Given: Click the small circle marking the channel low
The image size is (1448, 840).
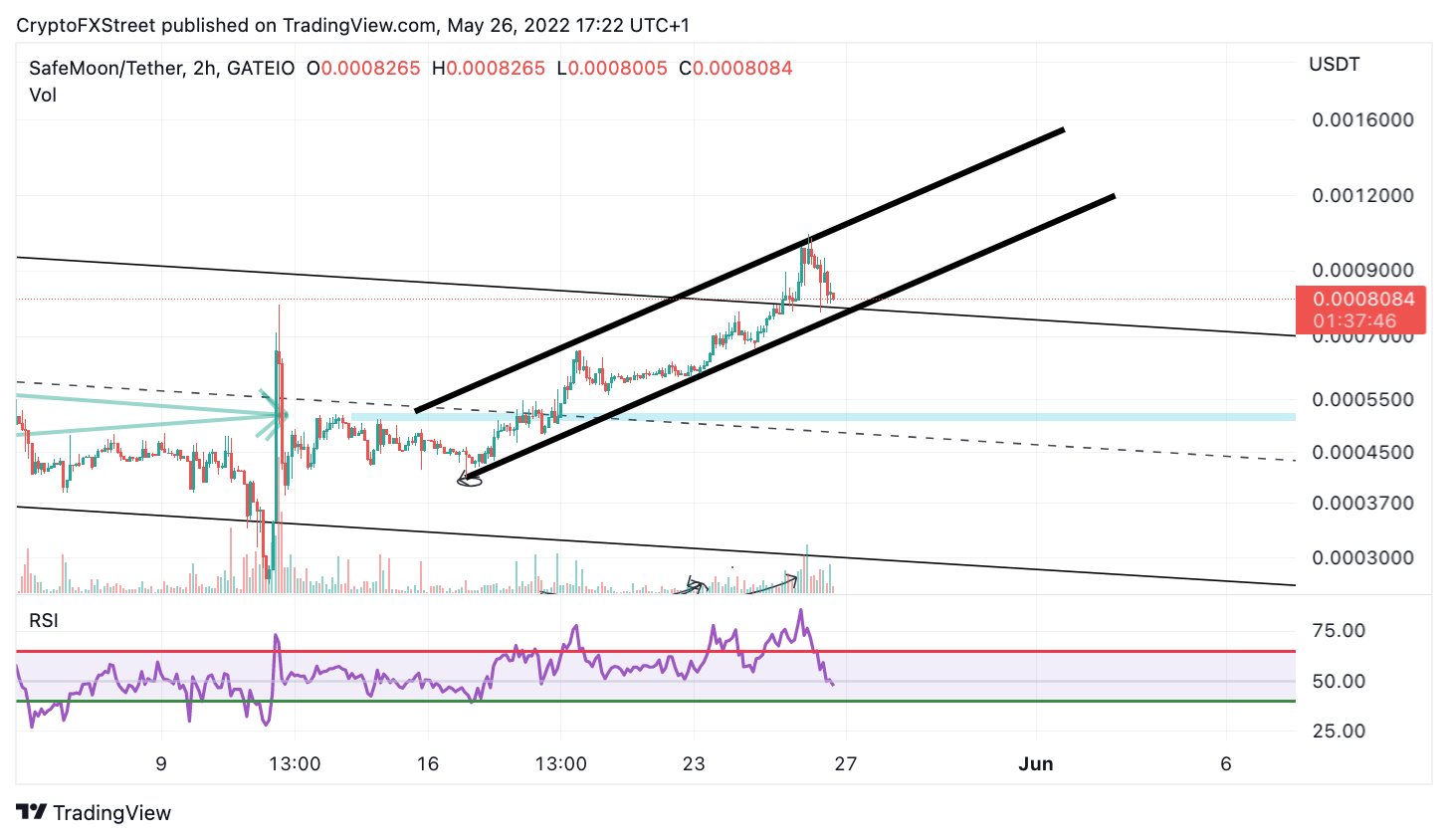Looking at the screenshot, I should [x=470, y=481].
